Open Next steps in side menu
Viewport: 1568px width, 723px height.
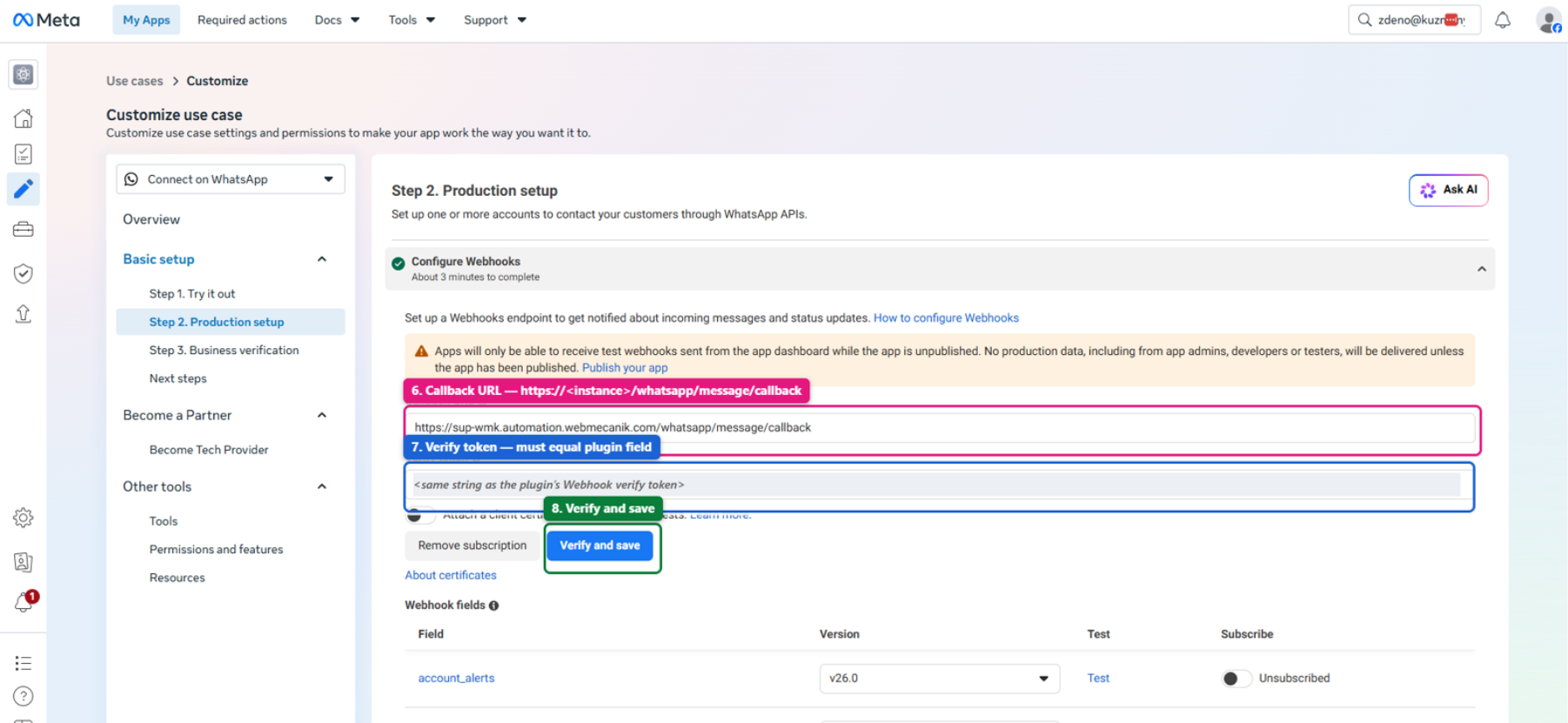click(178, 378)
